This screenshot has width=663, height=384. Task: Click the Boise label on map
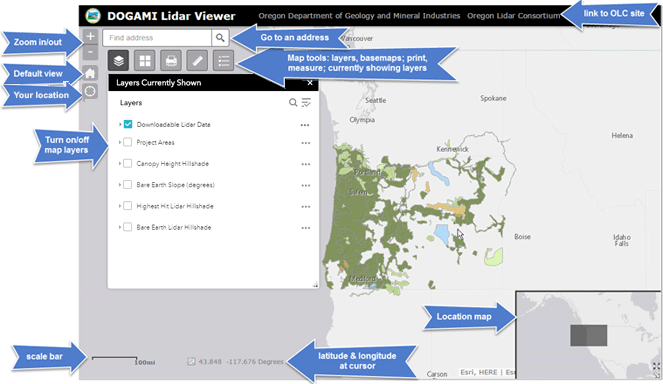tap(522, 237)
